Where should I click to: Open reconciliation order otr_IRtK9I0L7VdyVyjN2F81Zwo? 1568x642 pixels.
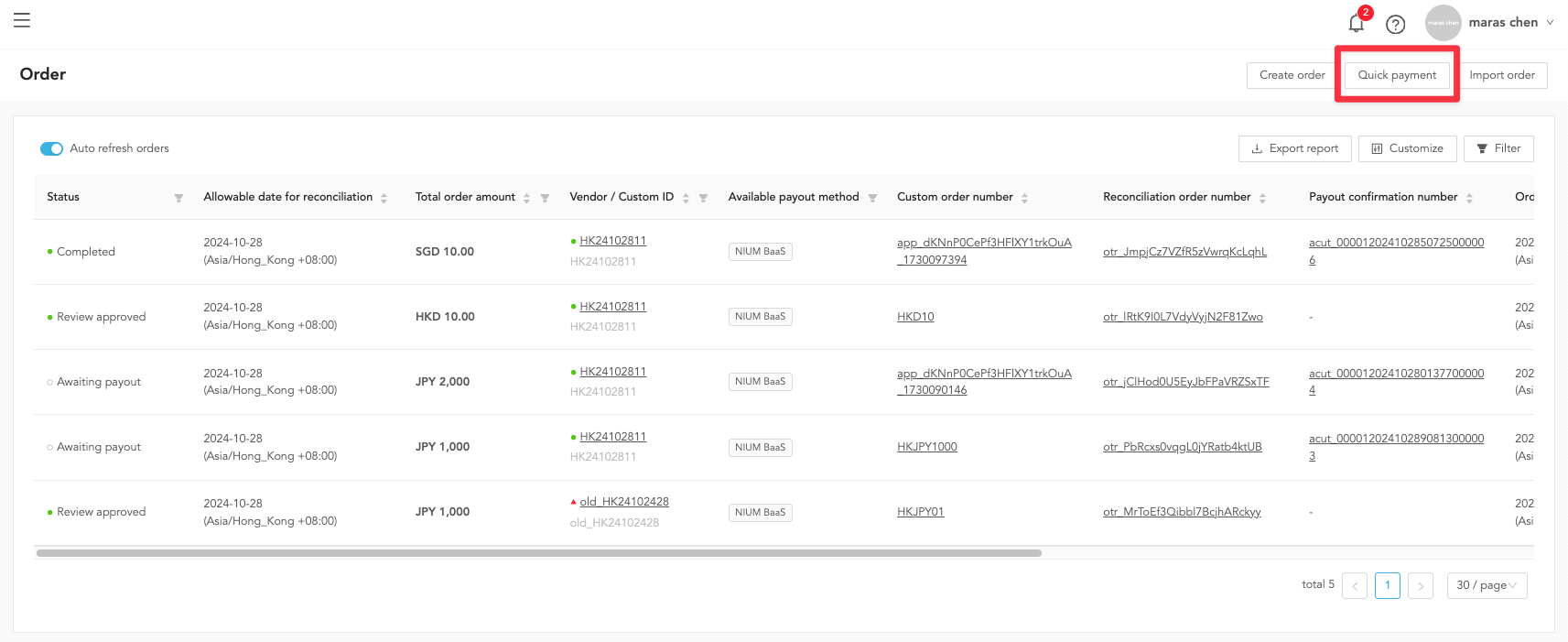(x=1183, y=317)
